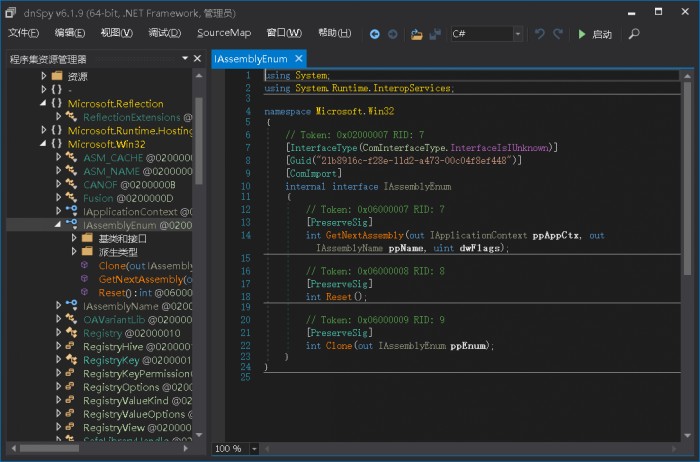The image size is (700, 462).
Task: Click the IAssemblyEnum interface icon
Action: (x=71, y=223)
